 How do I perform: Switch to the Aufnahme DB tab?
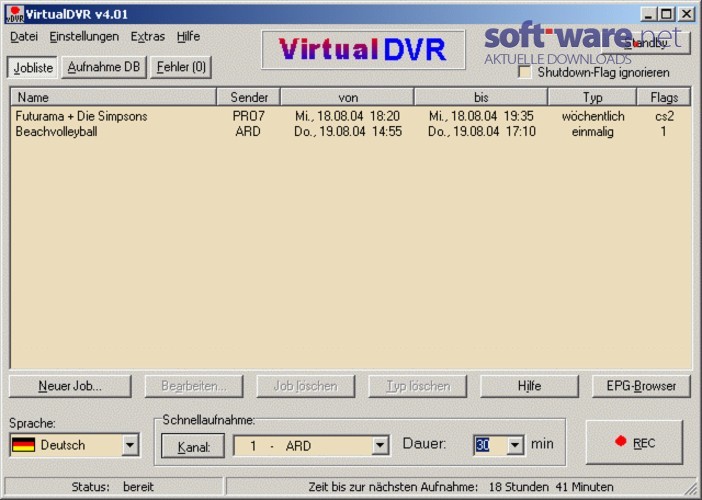coord(104,67)
